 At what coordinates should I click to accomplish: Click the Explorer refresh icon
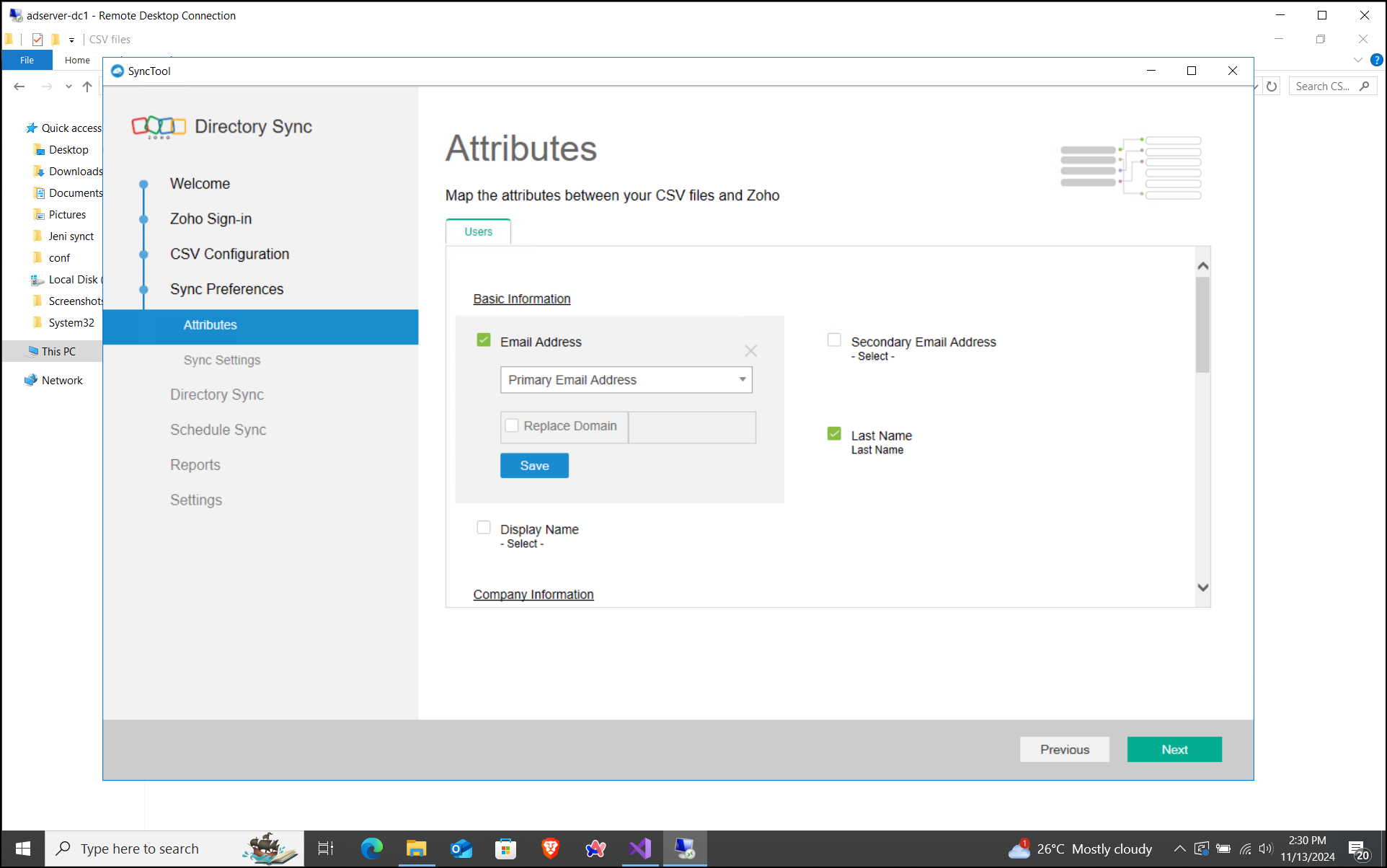(1272, 87)
